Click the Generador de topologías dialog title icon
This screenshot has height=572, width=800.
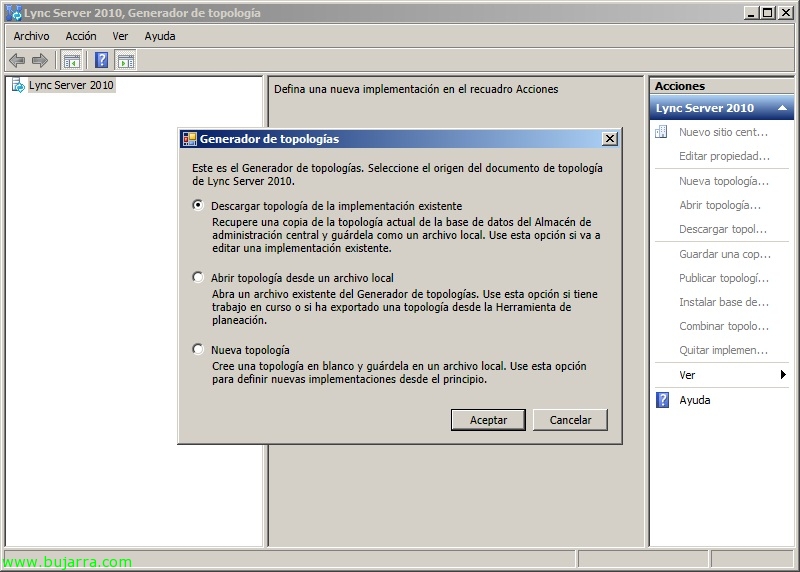coord(190,139)
